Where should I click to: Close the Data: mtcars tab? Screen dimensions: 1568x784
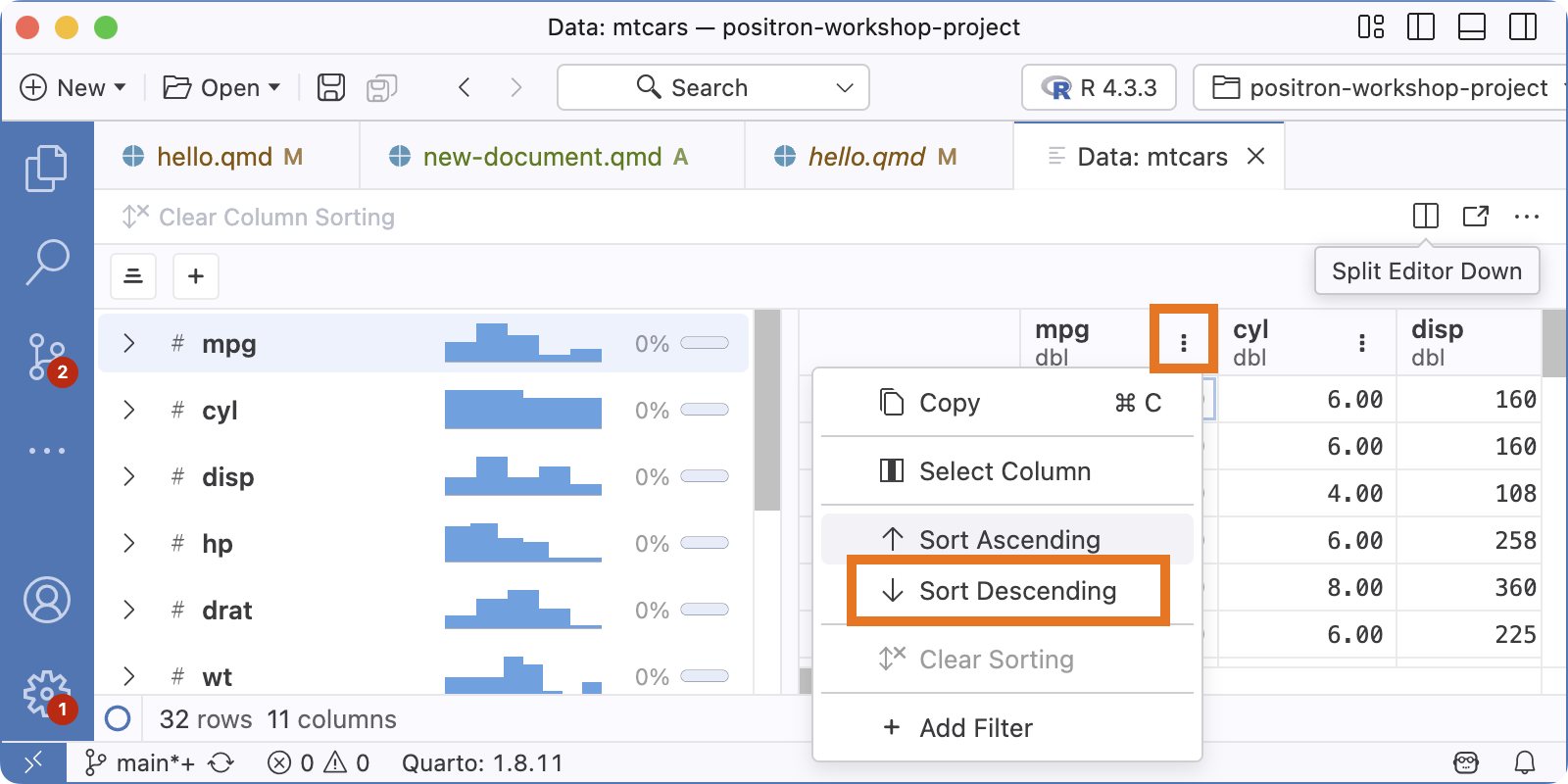click(x=1255, y=156)
